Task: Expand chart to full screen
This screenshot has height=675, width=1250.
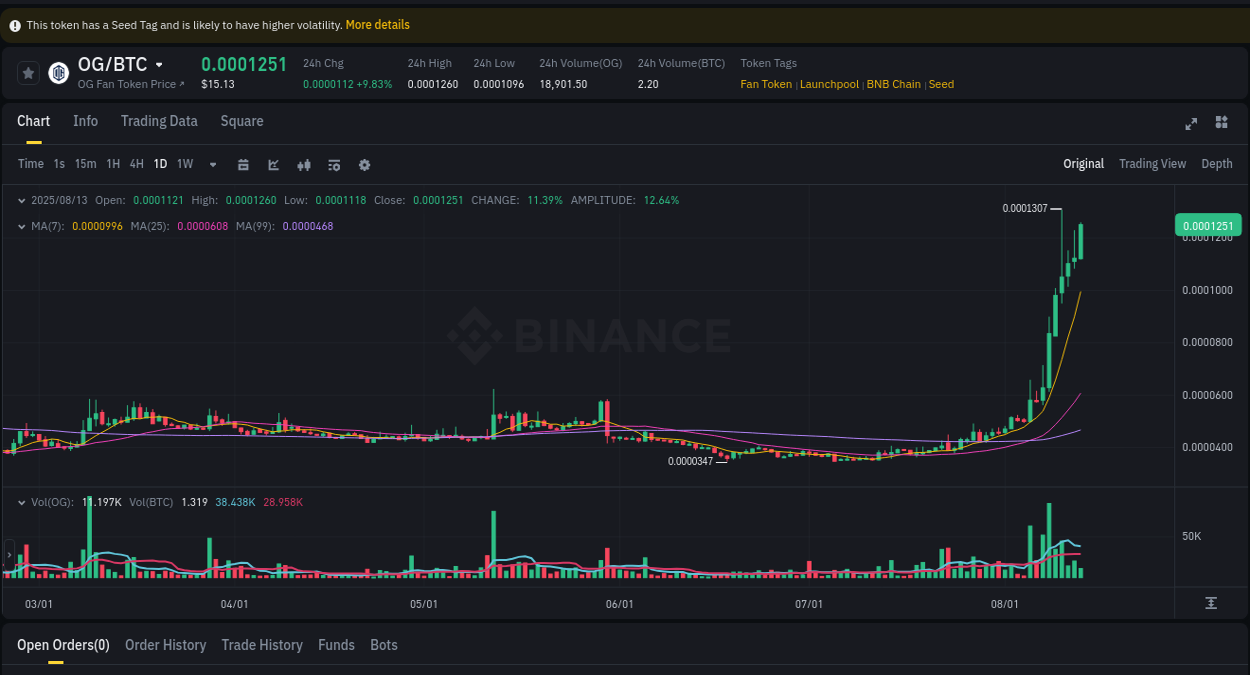Action: [x=1191, y=123]
